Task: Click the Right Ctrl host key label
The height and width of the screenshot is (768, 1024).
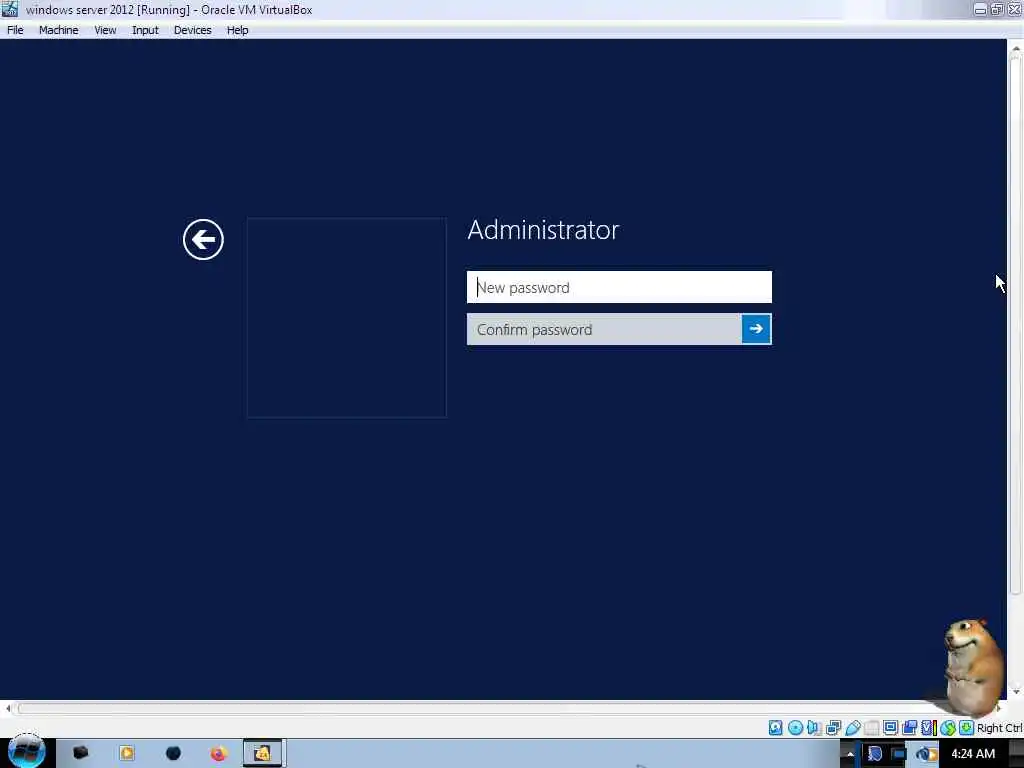Action: click(x=1000, y=728)
